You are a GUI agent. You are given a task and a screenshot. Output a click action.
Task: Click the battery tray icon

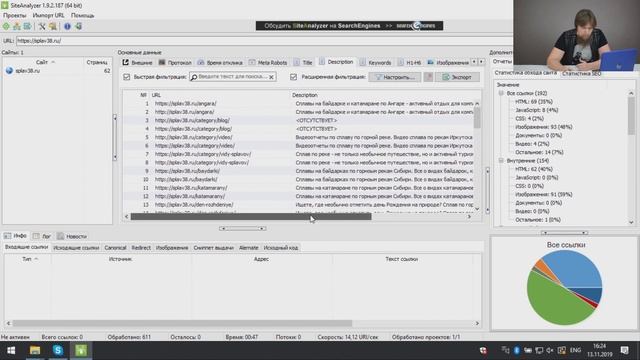528,350
